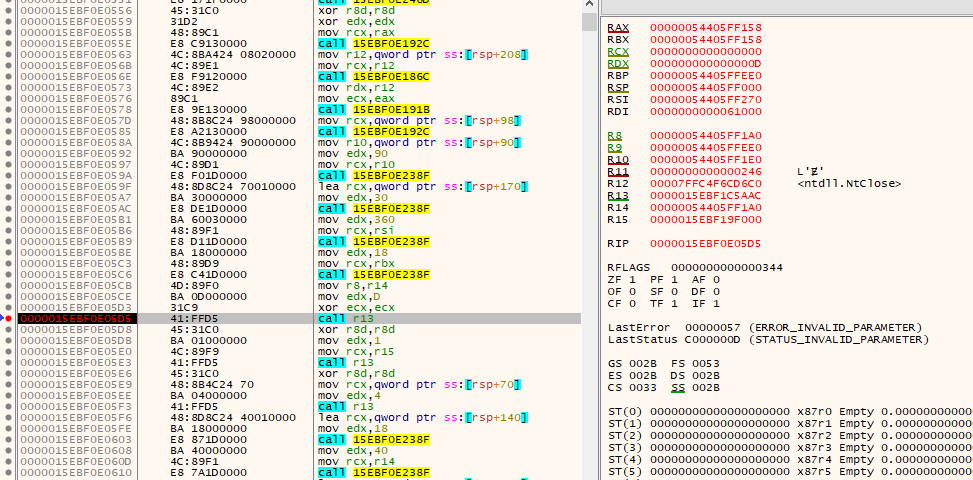Select instruction 'mov rcx,qword ptr ss:[rsp+98]'
The image size is (973, 480).
[419, 120]
